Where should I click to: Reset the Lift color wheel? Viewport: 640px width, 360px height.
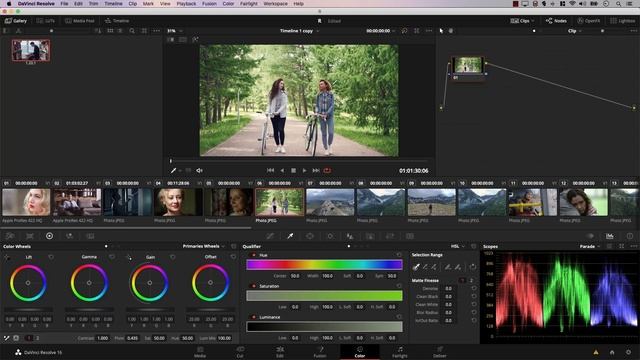(51, 257)
